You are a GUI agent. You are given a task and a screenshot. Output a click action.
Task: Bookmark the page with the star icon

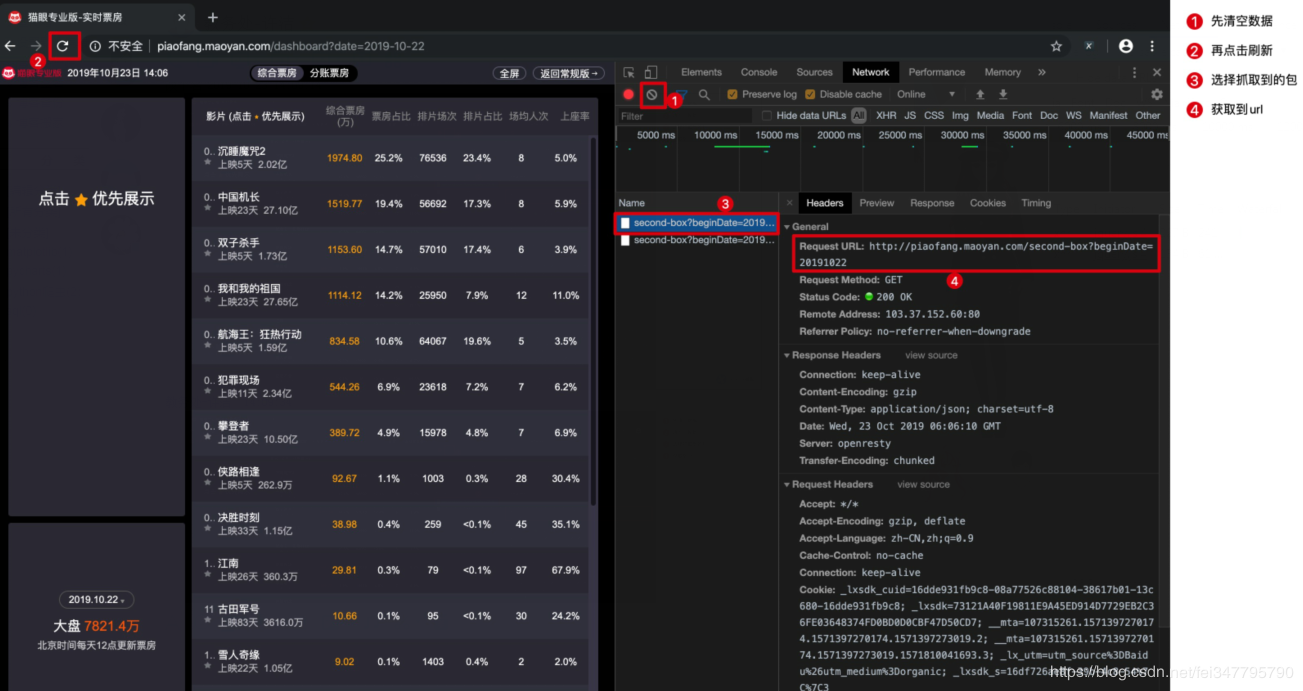pyautogui.click(x=1056, y=46)
